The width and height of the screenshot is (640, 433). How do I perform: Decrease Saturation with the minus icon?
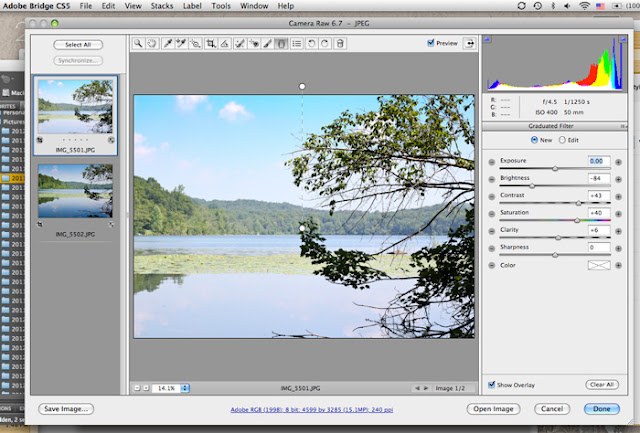click(492, 214)
